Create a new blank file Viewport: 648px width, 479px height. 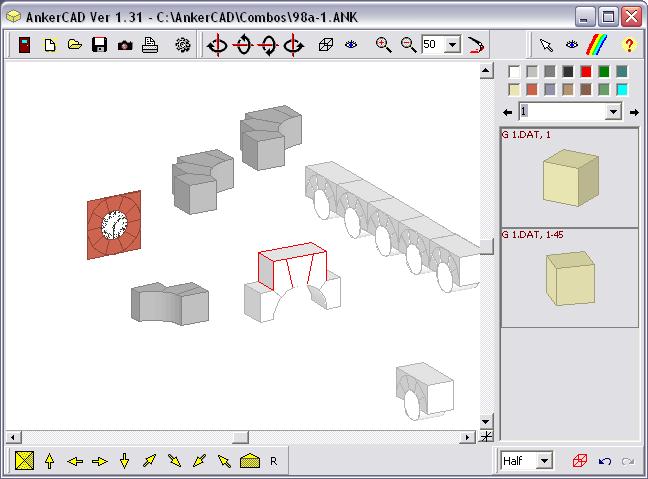[50, 45]
